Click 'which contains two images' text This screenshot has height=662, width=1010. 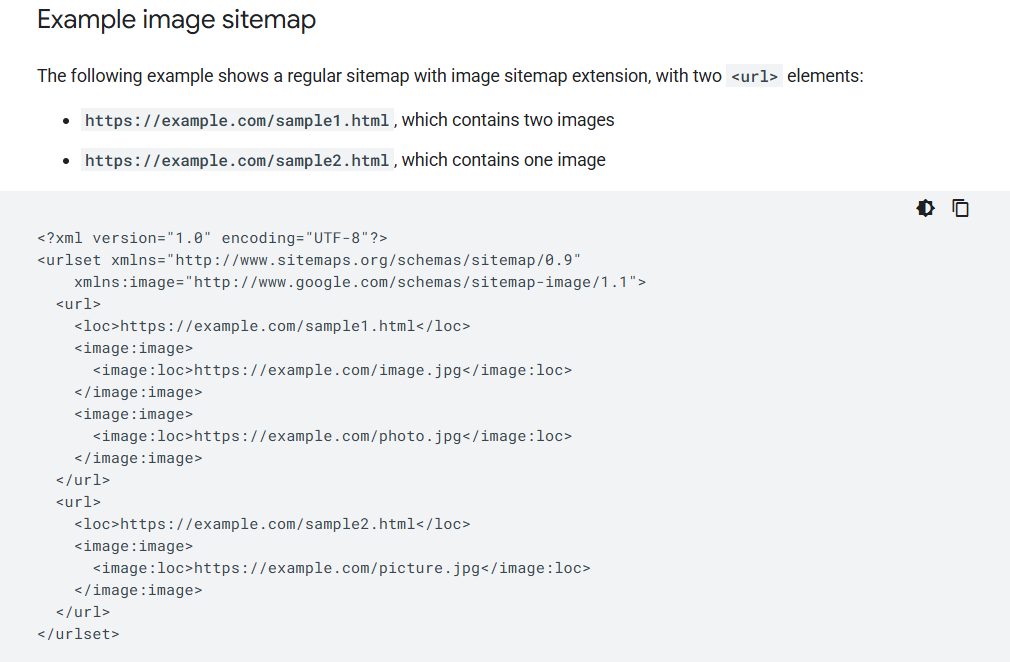click(508, 120)
